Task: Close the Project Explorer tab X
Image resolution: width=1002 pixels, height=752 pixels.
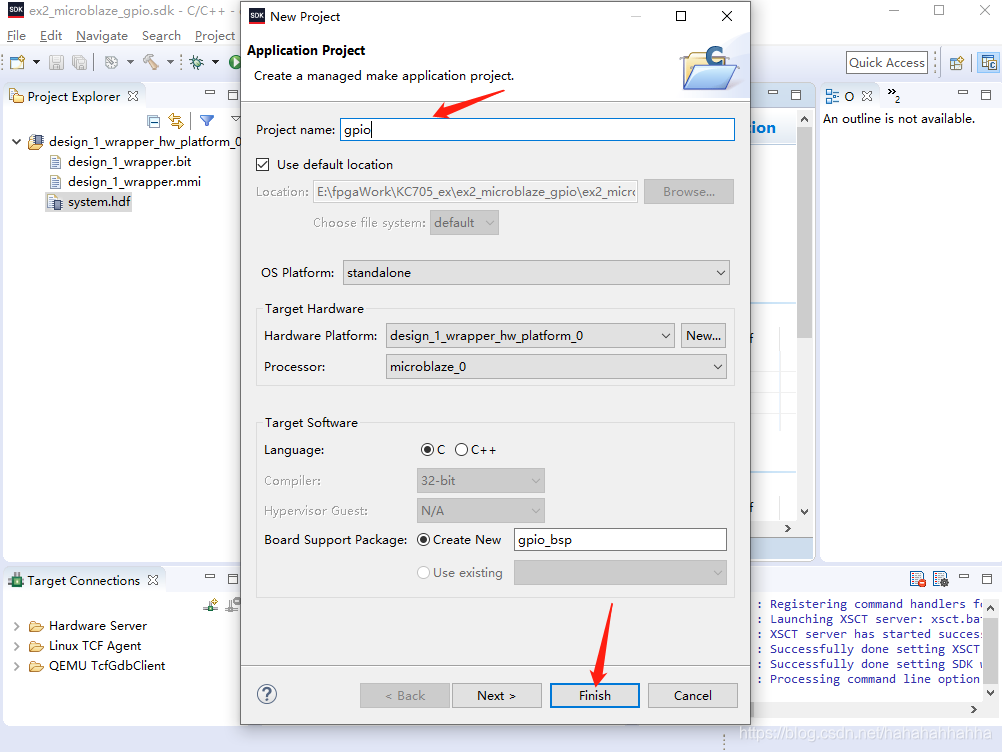Action: tap(133, 96)
